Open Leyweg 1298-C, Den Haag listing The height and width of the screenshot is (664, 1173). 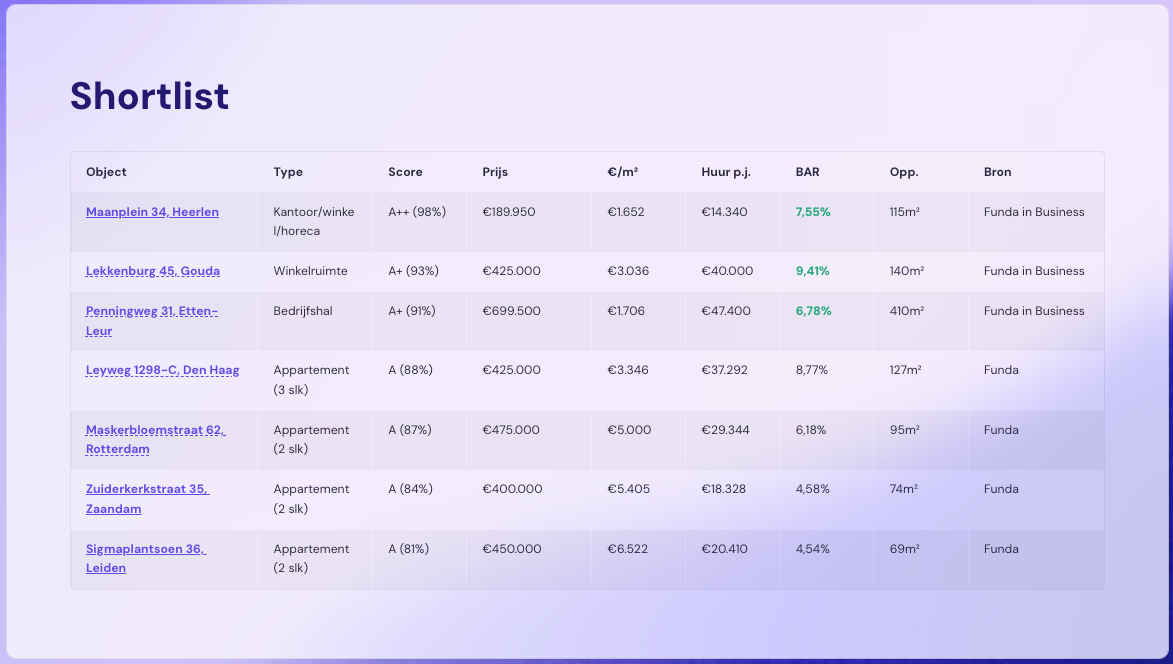coord(162,370)
